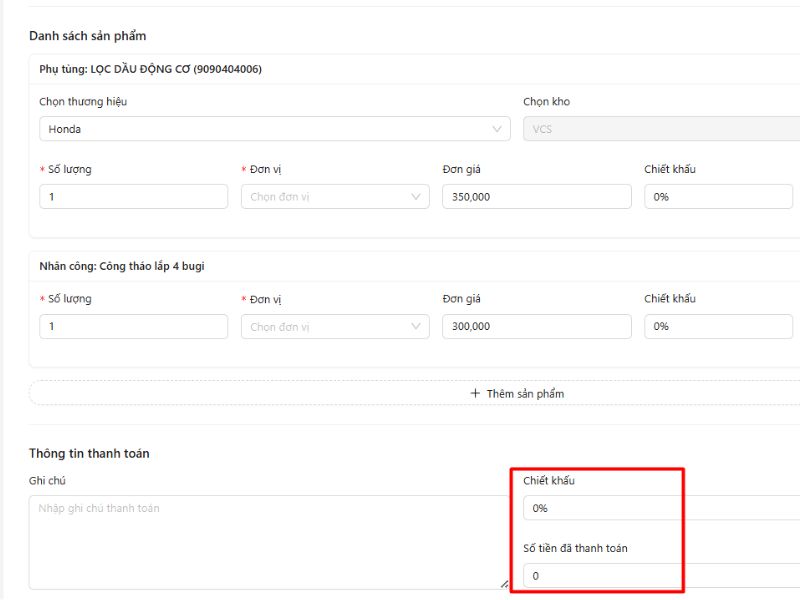
Task: Open the Đơn vị dropdown for Công tháo lắp 4 bugi
Action: (325, 327)
